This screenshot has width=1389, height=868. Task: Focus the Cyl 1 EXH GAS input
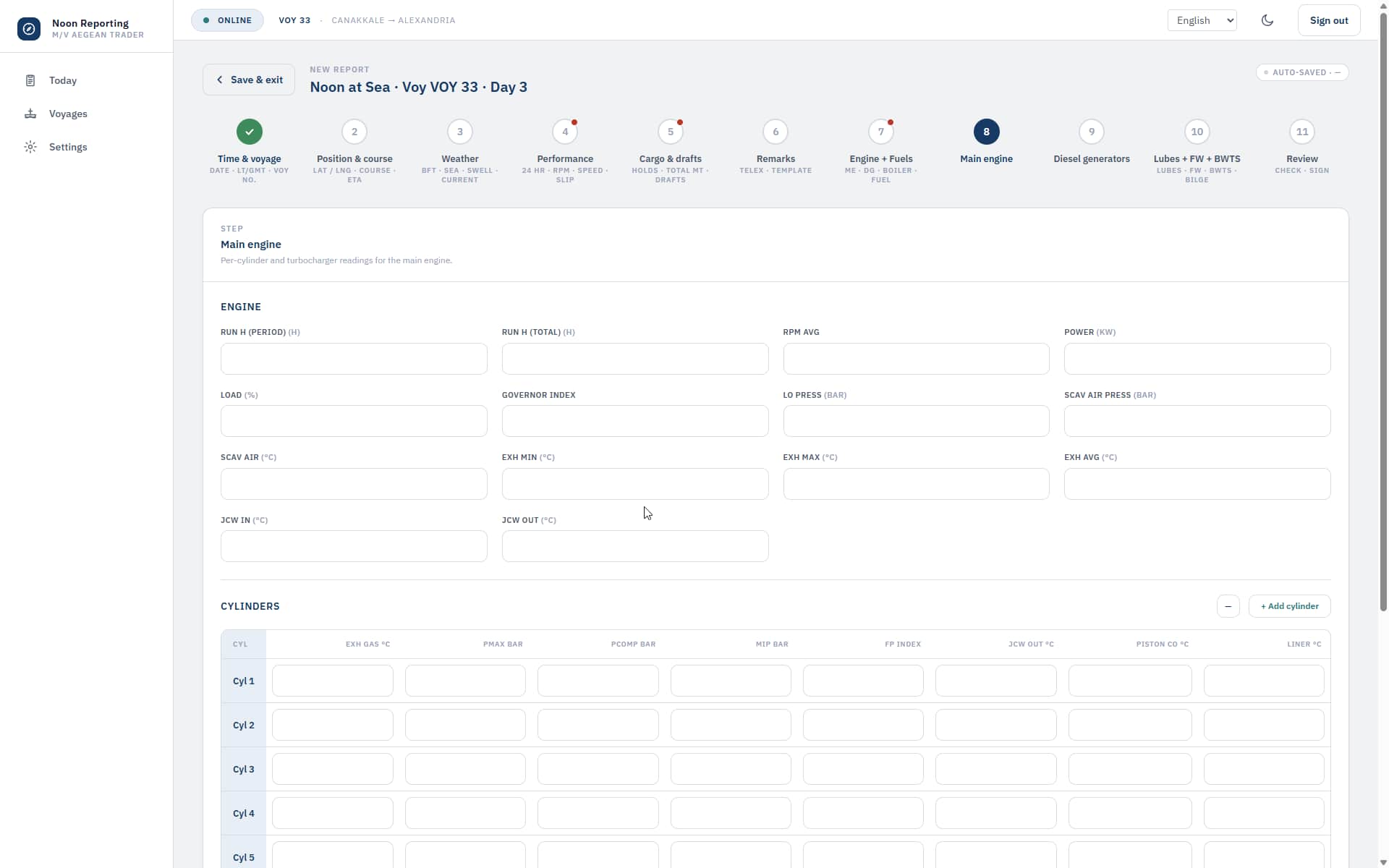point(332,681)
